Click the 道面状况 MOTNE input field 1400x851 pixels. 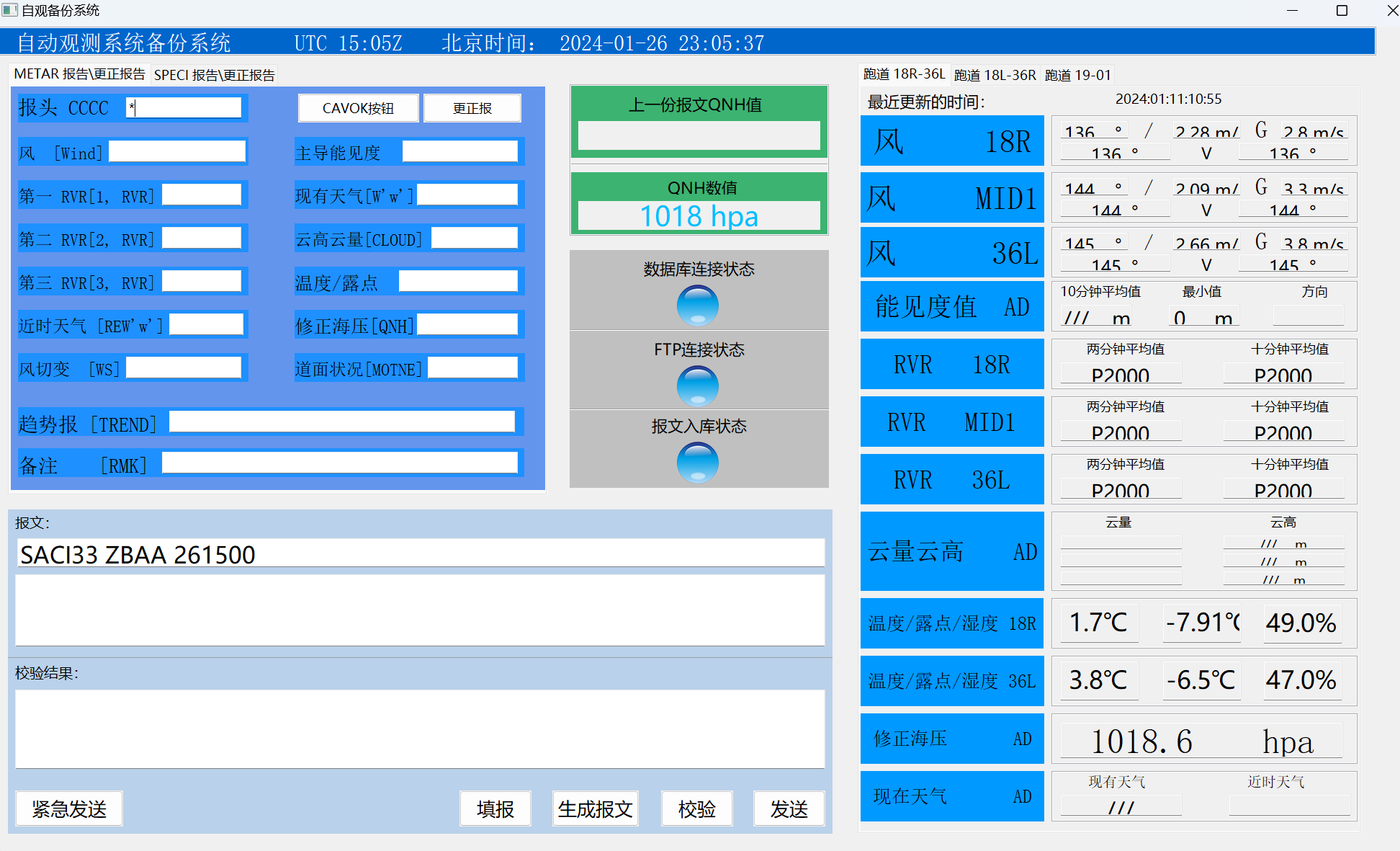[472, 367]
